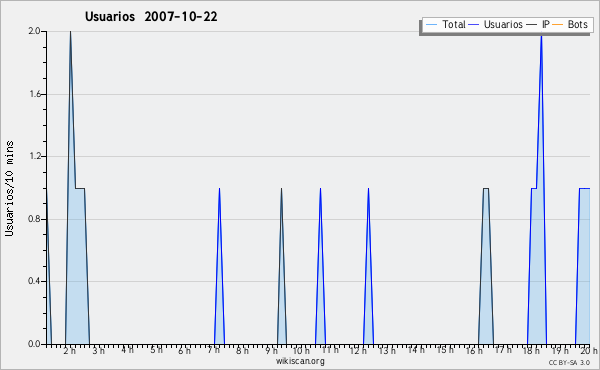Image resolution: width=600 pixels, height=370 pixels.
Task: Click the '15 h' x-axis label
Action: 445,350
